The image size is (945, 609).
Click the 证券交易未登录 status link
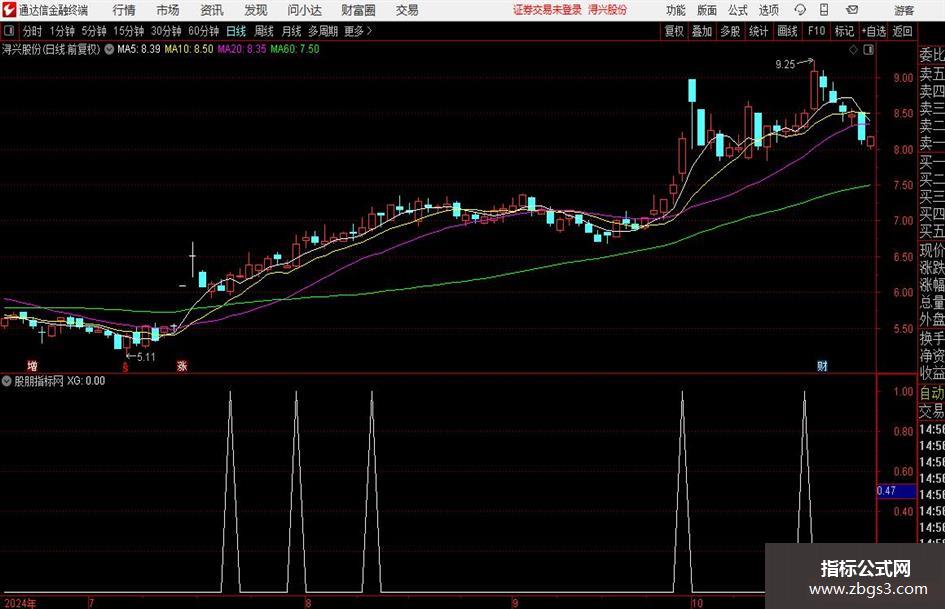(x=547, y=10)
